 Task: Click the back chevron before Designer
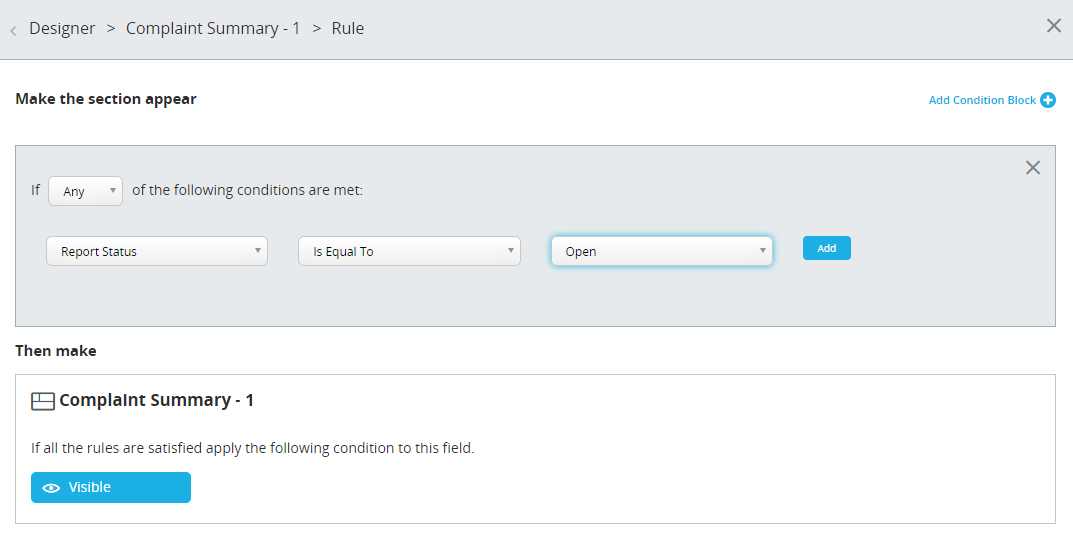click(13, 31)
